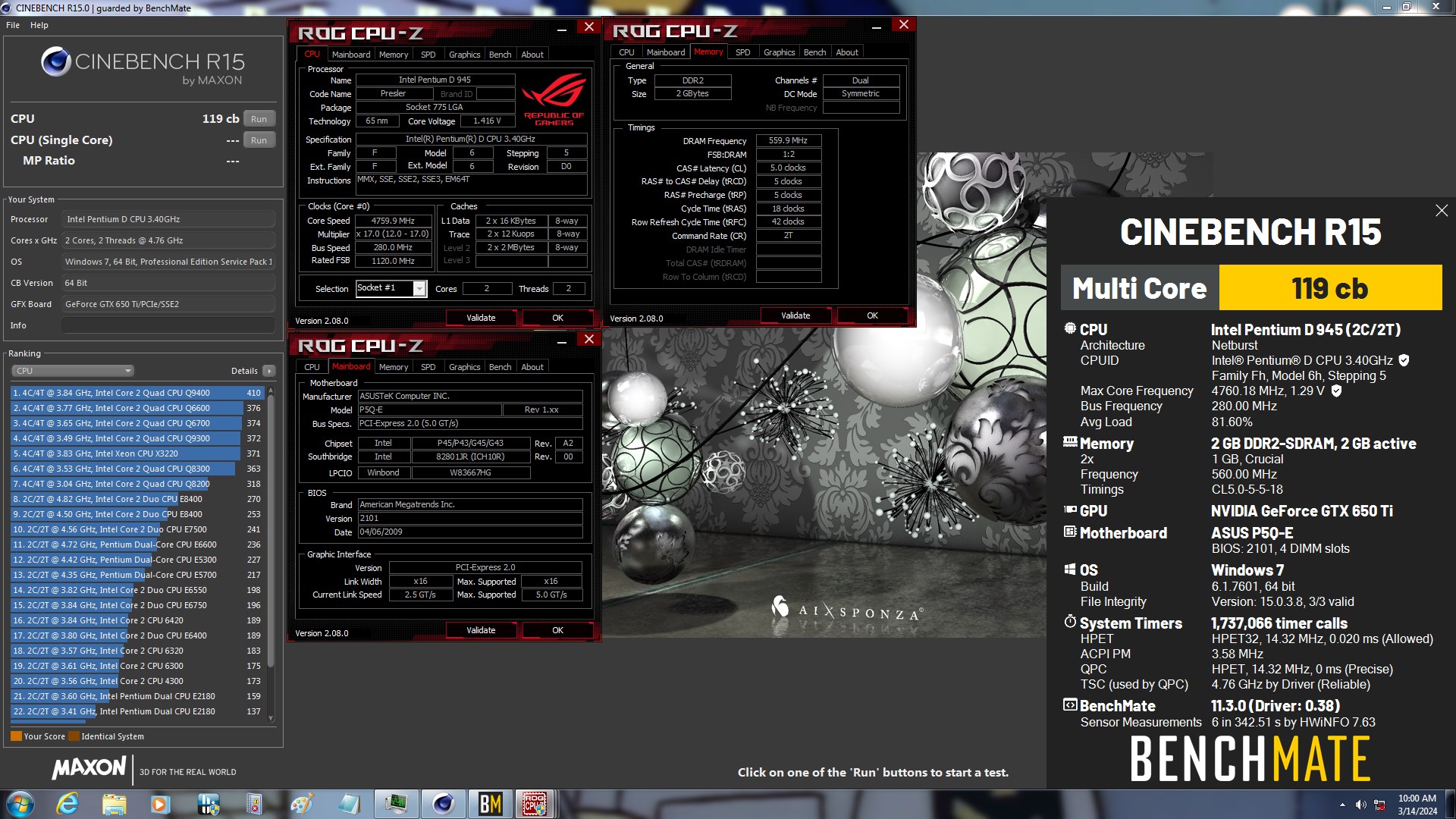Click the Info field under Your System
Viewport: 1456px width, 819px height.
pyautogui.click(x=168, y=325)
